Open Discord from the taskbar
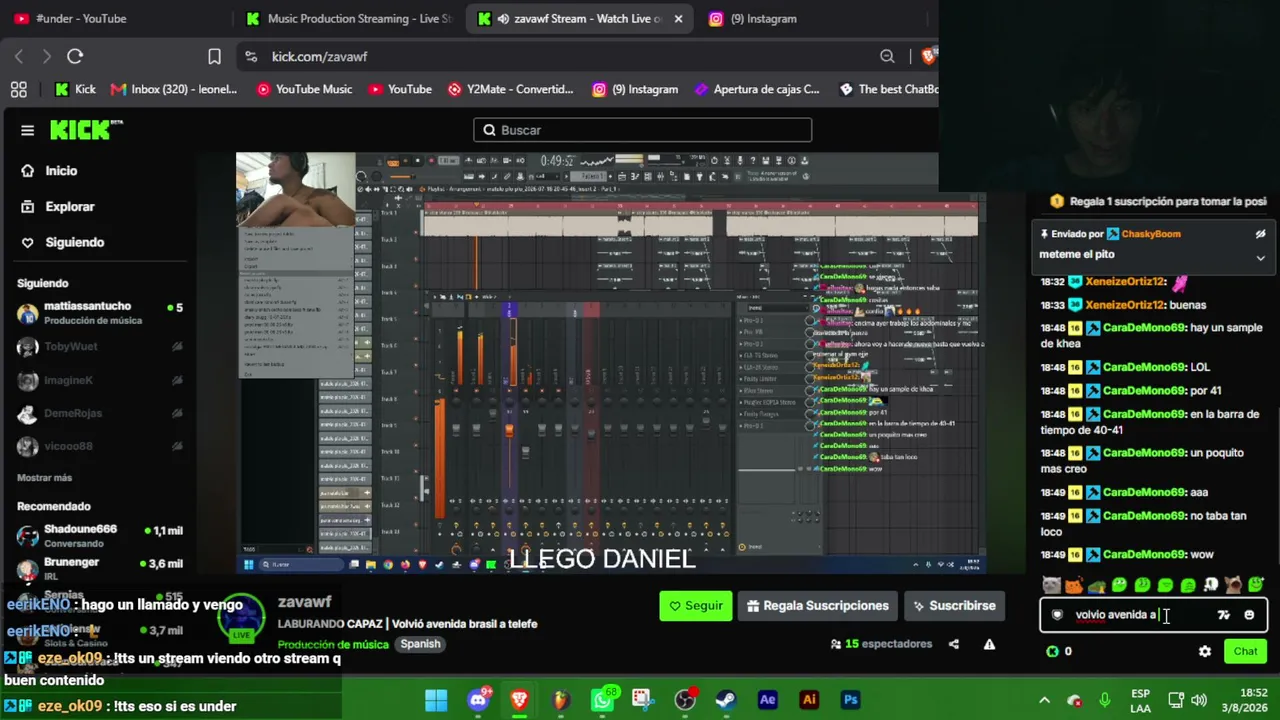The height and width of the screenshot is (720, 1280). (478, 700)
